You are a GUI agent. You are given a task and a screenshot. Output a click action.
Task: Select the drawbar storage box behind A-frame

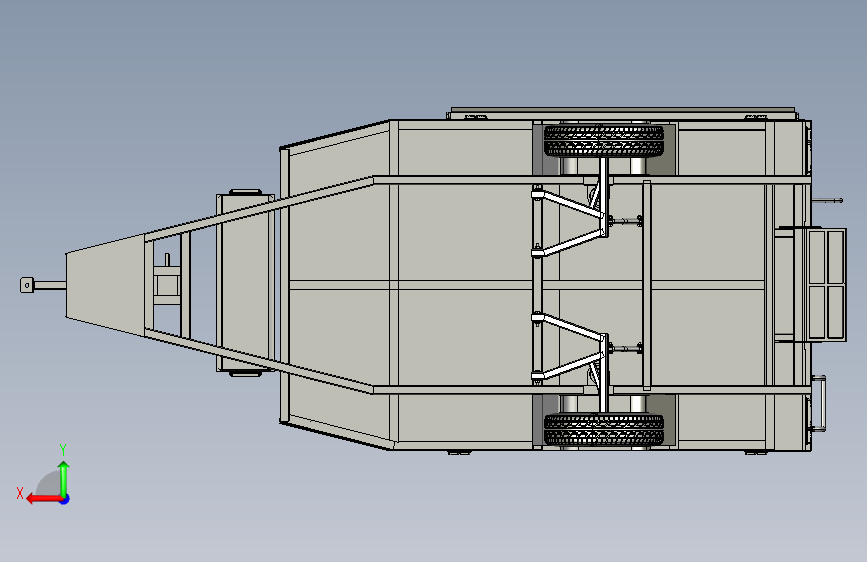[x=246, y=283]
